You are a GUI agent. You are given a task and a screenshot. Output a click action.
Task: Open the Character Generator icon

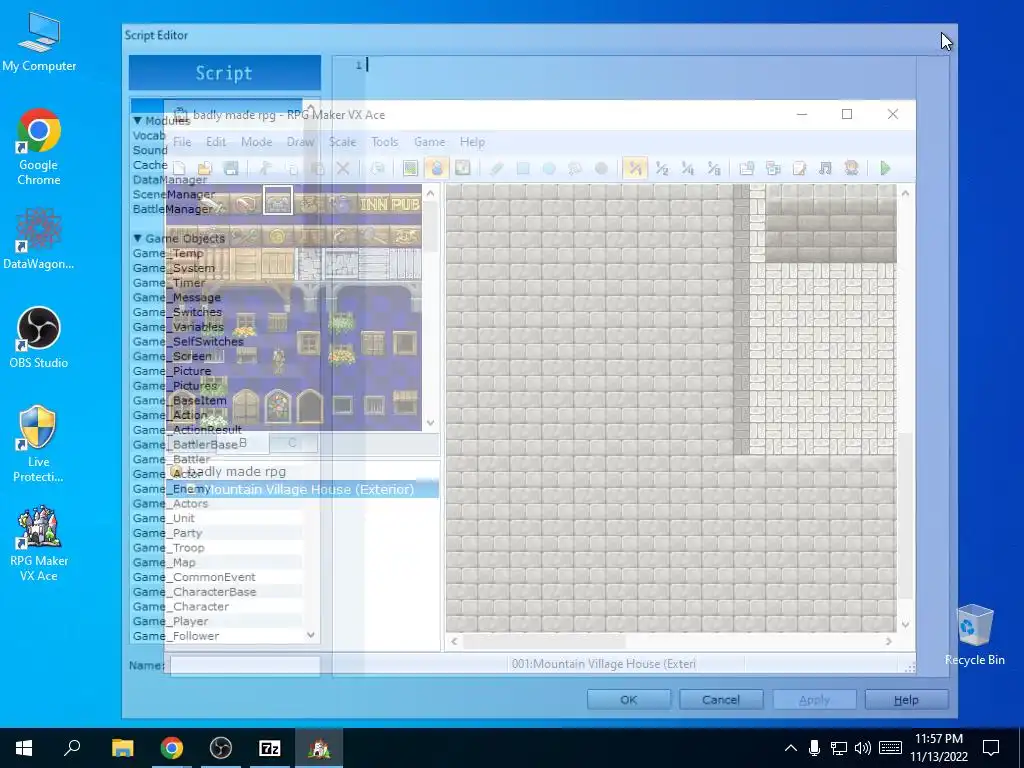point(851,168)
